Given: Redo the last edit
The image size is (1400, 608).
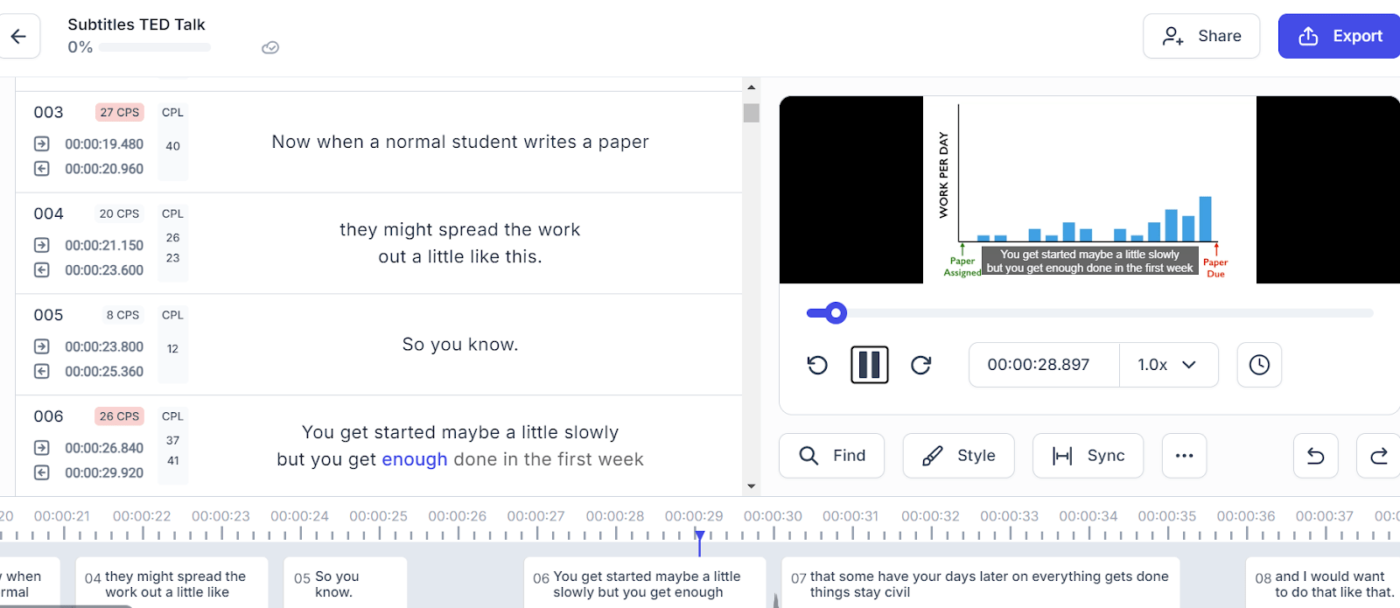Looking at the screenshot, I should tap(1379, 456).
